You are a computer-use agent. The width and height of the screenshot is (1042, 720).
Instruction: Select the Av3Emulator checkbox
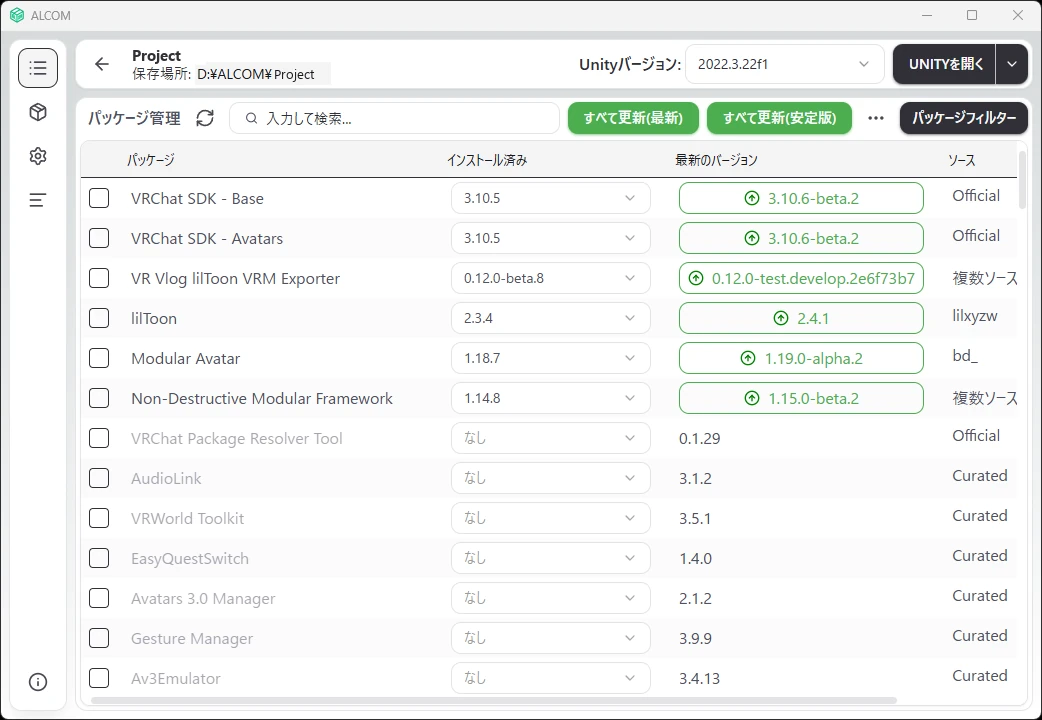click(99, 678)
